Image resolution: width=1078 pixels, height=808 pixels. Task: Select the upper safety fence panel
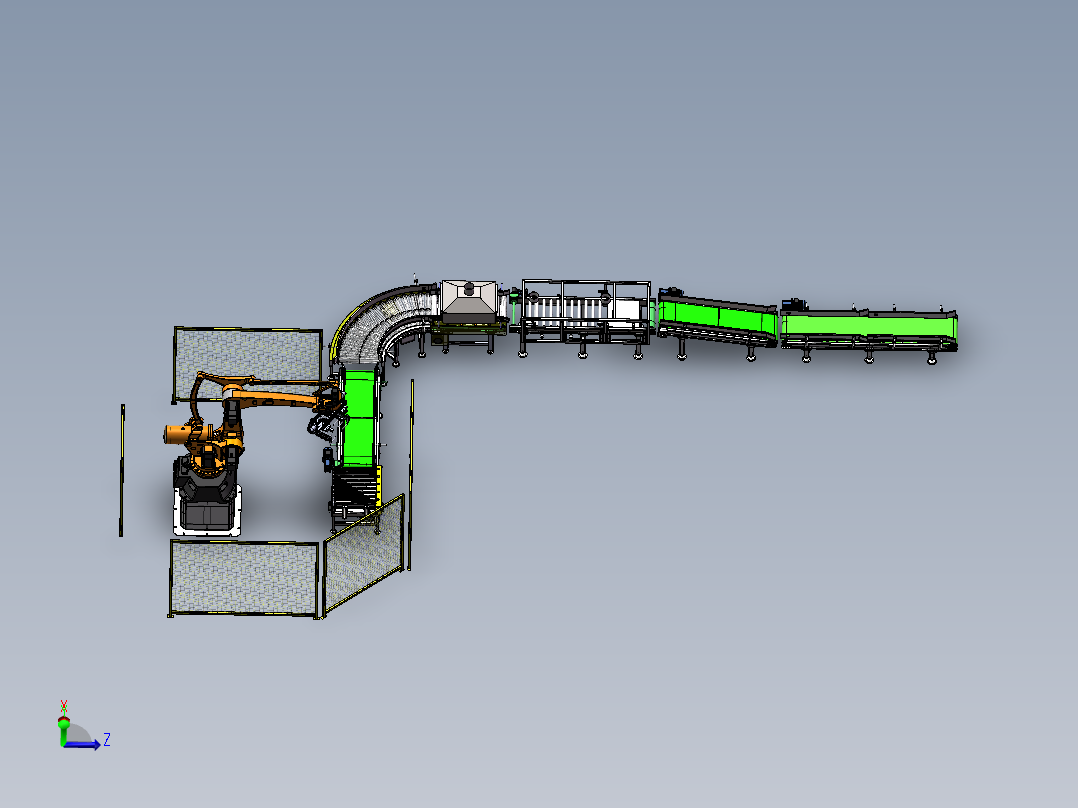[248, 364]
